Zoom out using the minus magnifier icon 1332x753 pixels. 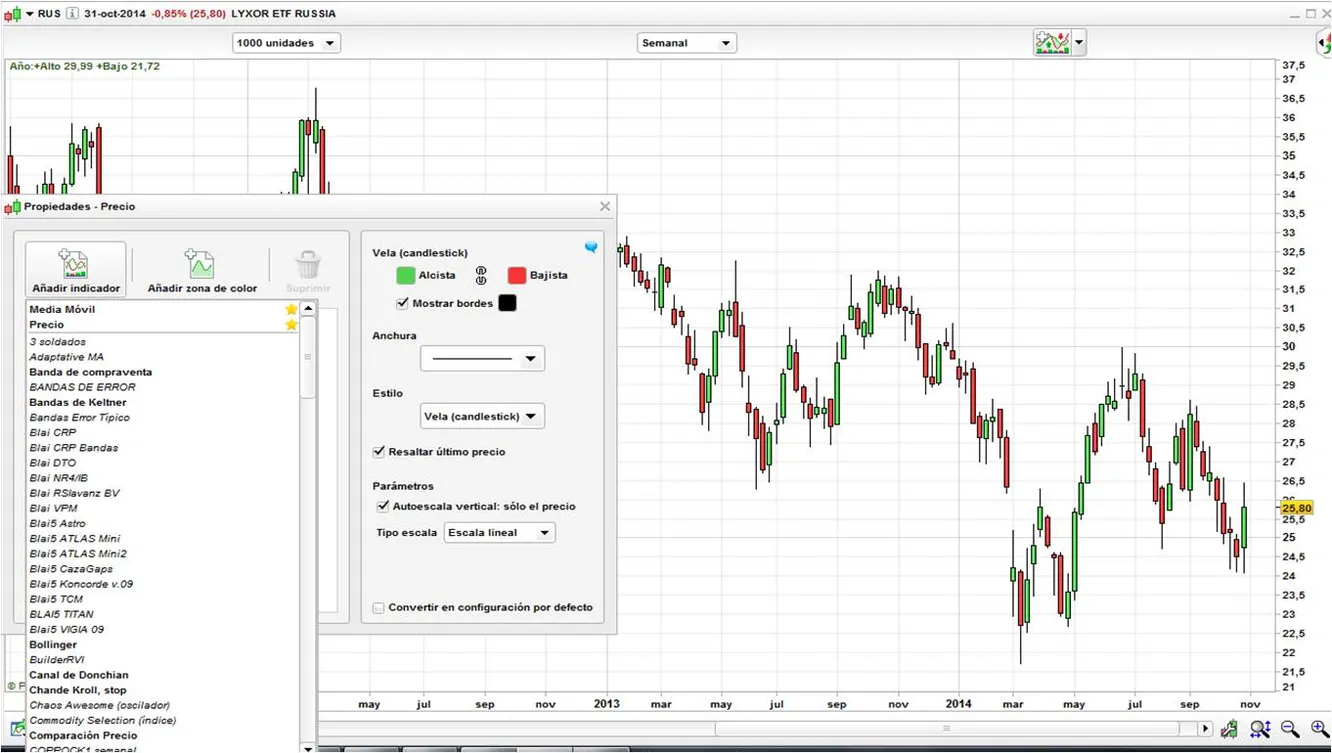pyautogui.click(x=1289, y=730)
